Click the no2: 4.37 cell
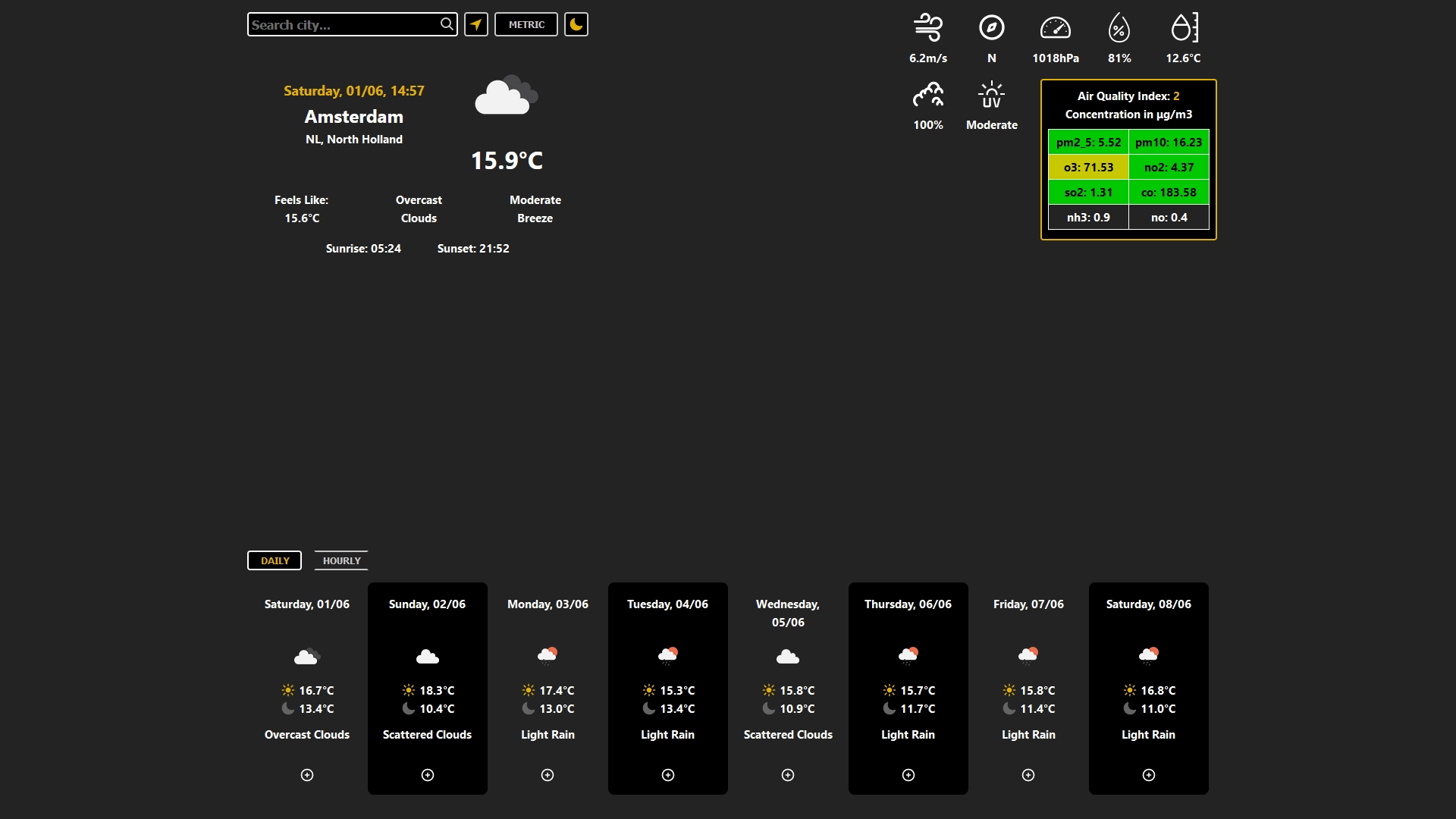1456x819 pixels. (x=1169, y=167)
